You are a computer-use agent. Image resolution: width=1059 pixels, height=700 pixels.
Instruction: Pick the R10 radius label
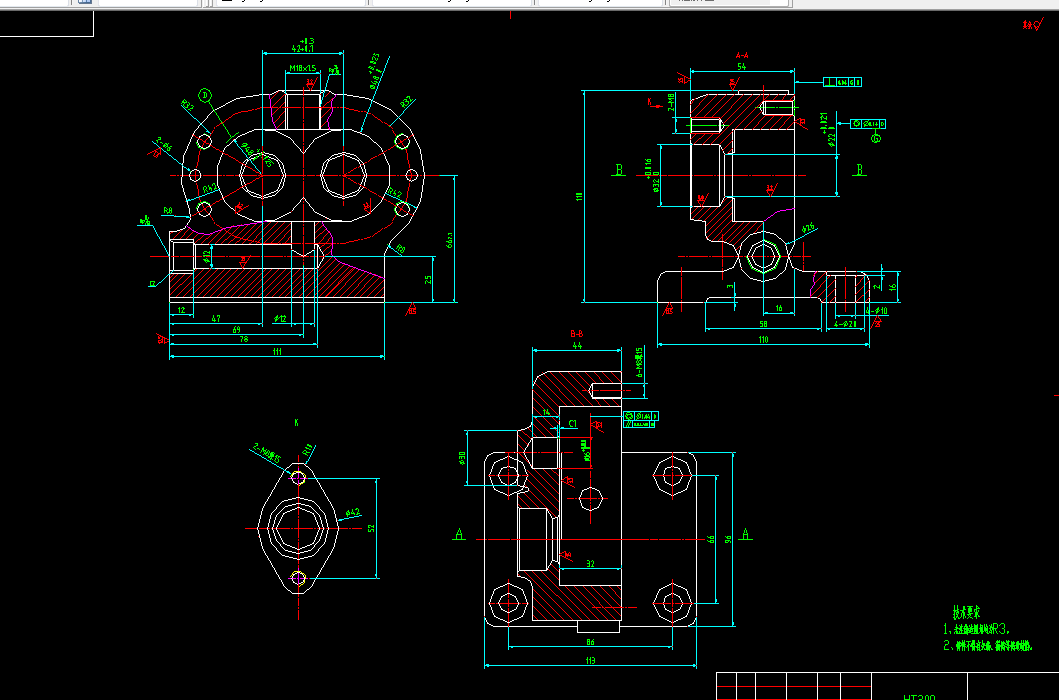tap(308, 450)
